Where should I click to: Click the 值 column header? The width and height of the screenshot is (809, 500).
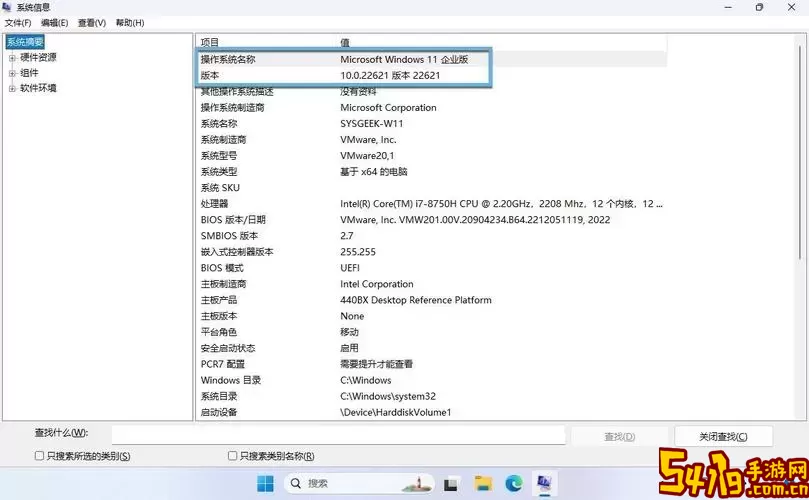click(x=345, y=42)
